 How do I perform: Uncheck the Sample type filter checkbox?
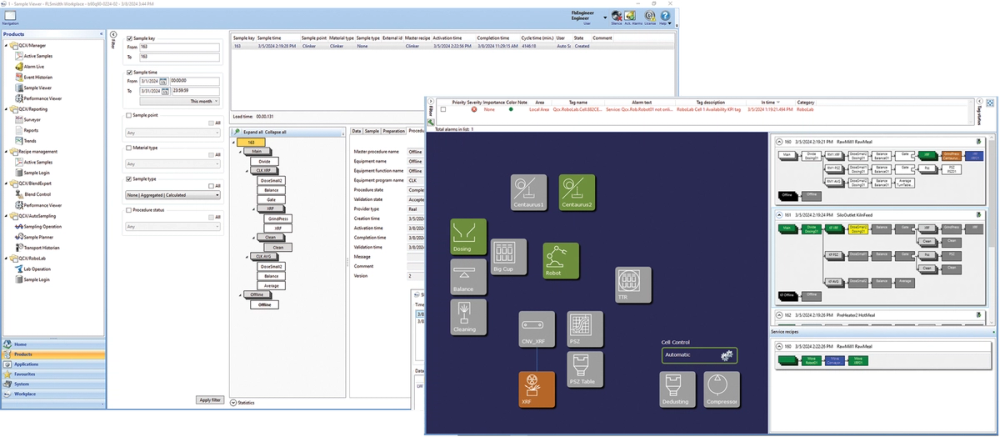(x=129, y=179)
